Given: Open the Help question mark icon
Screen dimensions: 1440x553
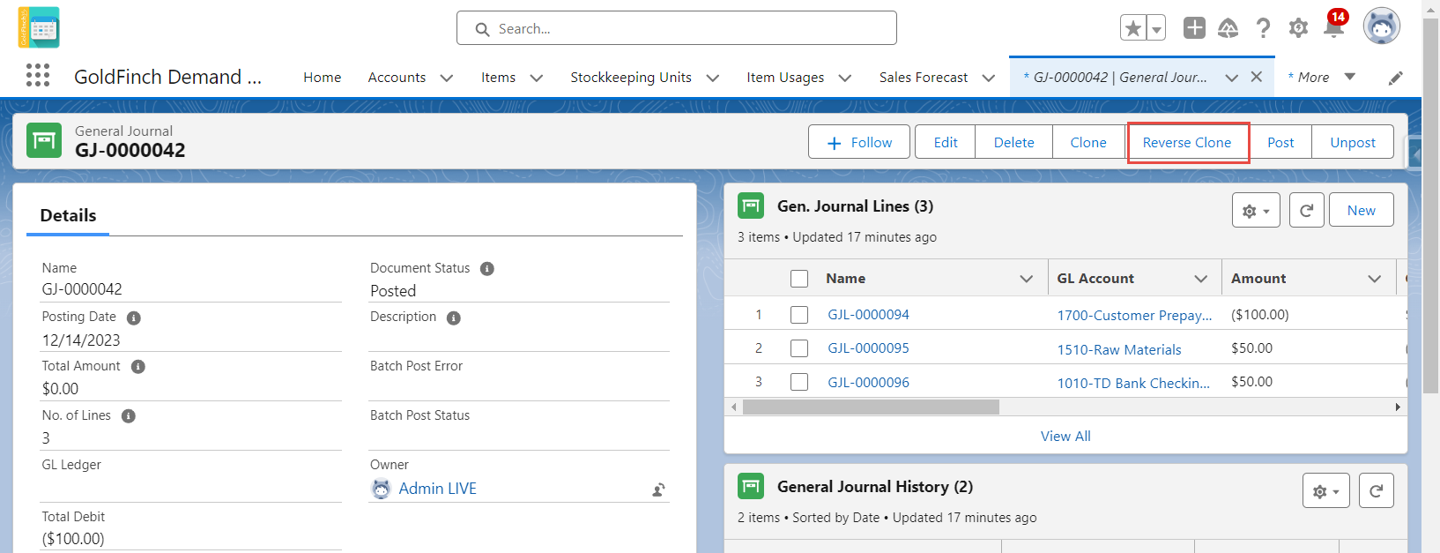Looking at the screenshot, I should coord(1264,28).
